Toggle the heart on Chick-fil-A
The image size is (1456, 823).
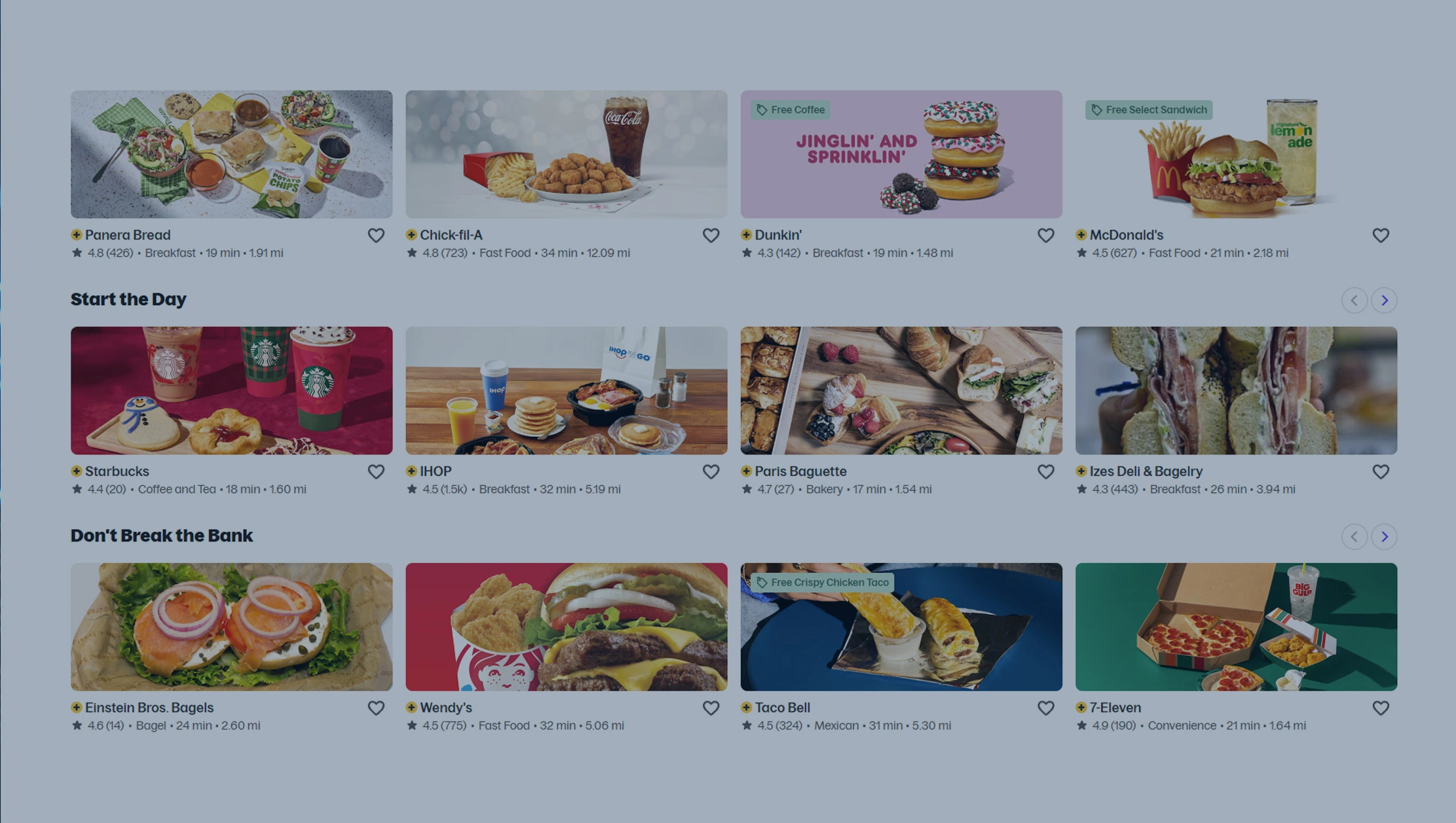711,235
